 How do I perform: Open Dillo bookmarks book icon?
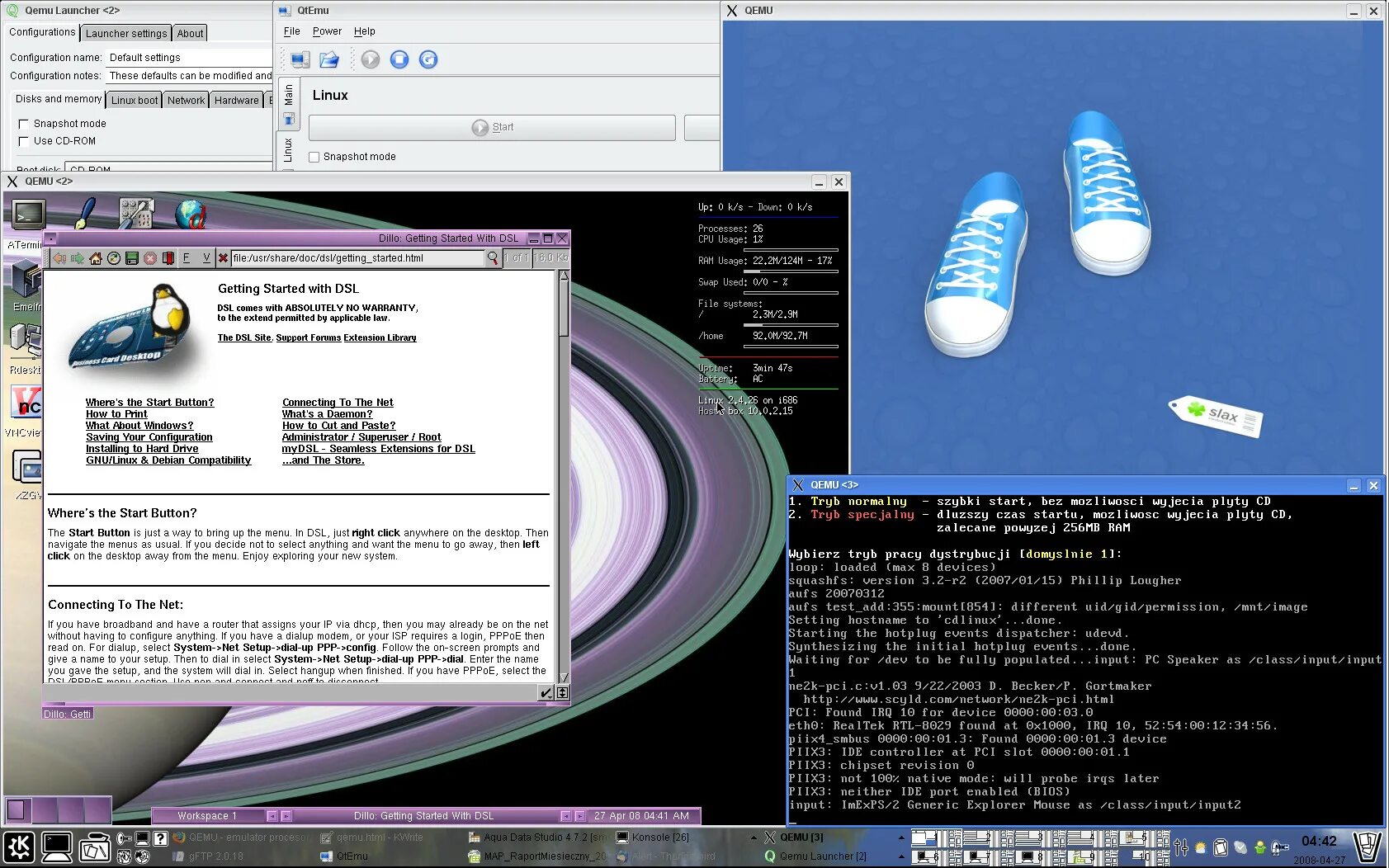[x=168, y=258]
